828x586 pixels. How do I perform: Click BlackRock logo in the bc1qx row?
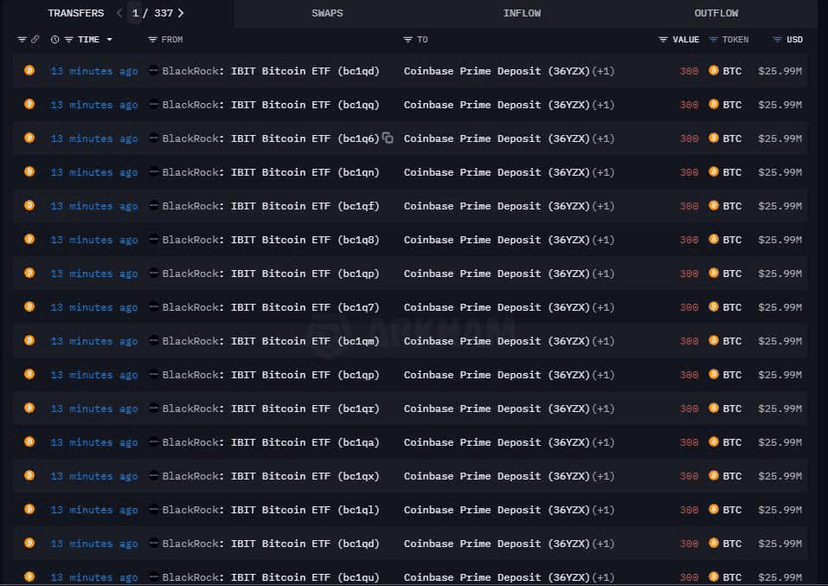(154, 476)
